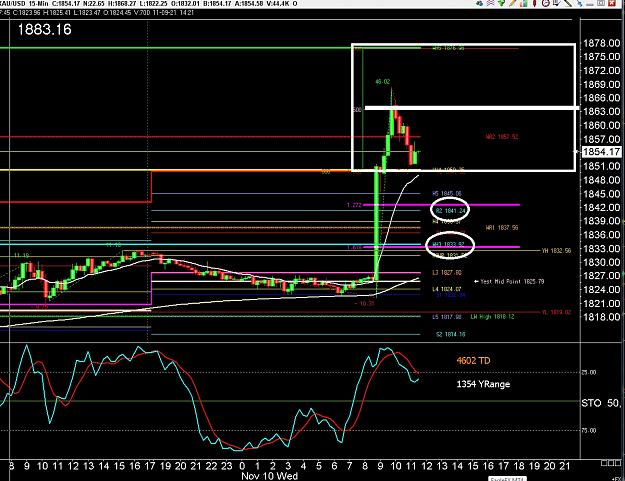Viewport: 625px width, 481px height.
Task: Minimize the chart window
Action: tap(590, 4)
